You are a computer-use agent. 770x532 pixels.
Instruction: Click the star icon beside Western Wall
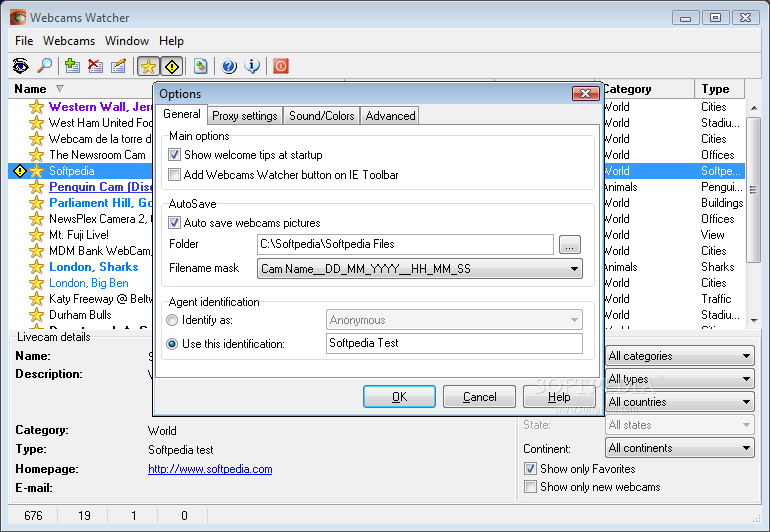tap(36, 107)
